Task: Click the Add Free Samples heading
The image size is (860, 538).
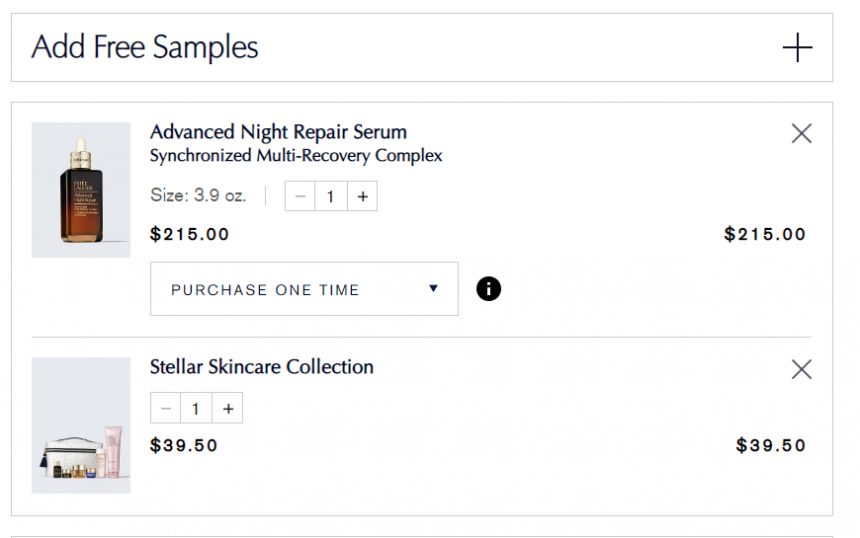Action: [145, 47]
